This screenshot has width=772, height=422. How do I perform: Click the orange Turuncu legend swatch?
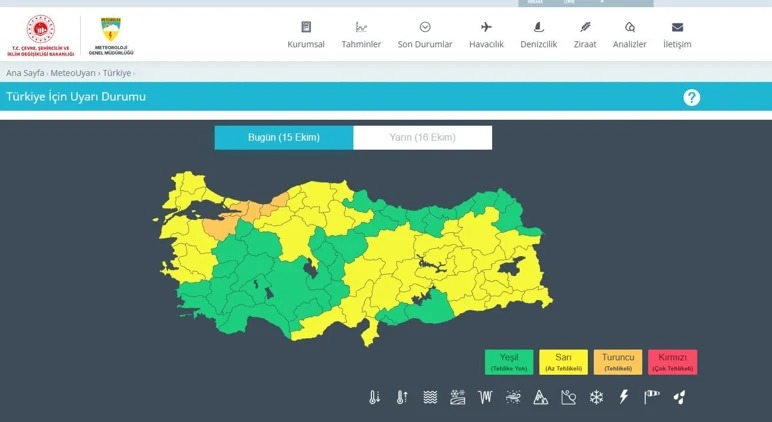618,362
